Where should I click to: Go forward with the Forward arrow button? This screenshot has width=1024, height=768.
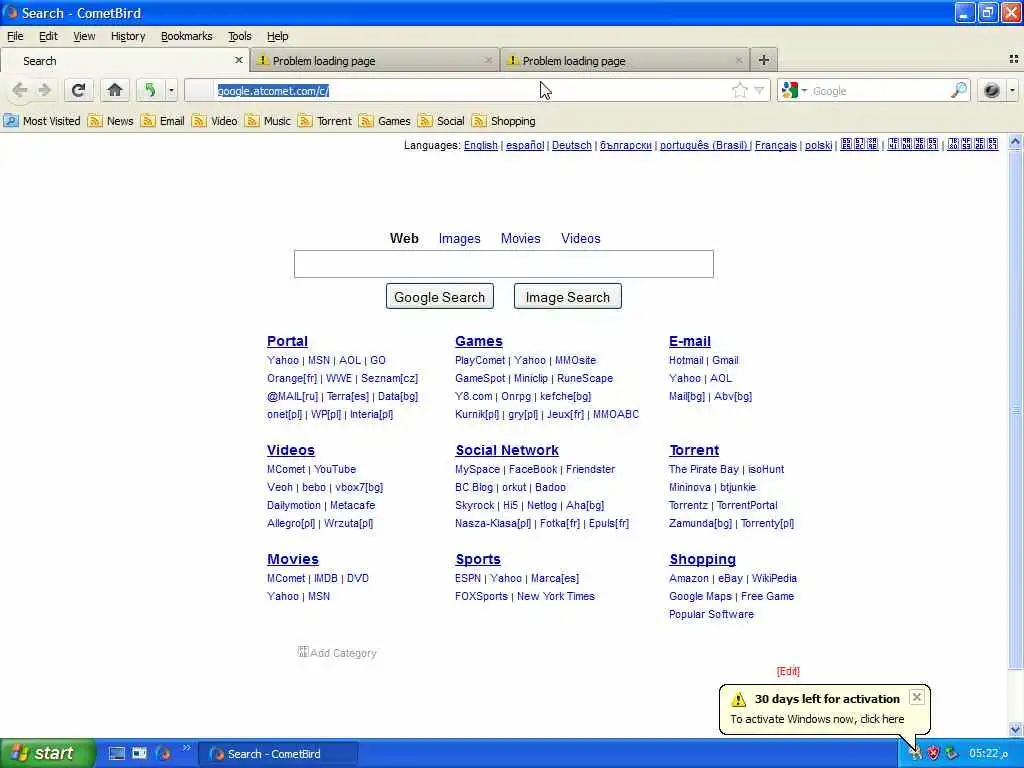[44, 90]
